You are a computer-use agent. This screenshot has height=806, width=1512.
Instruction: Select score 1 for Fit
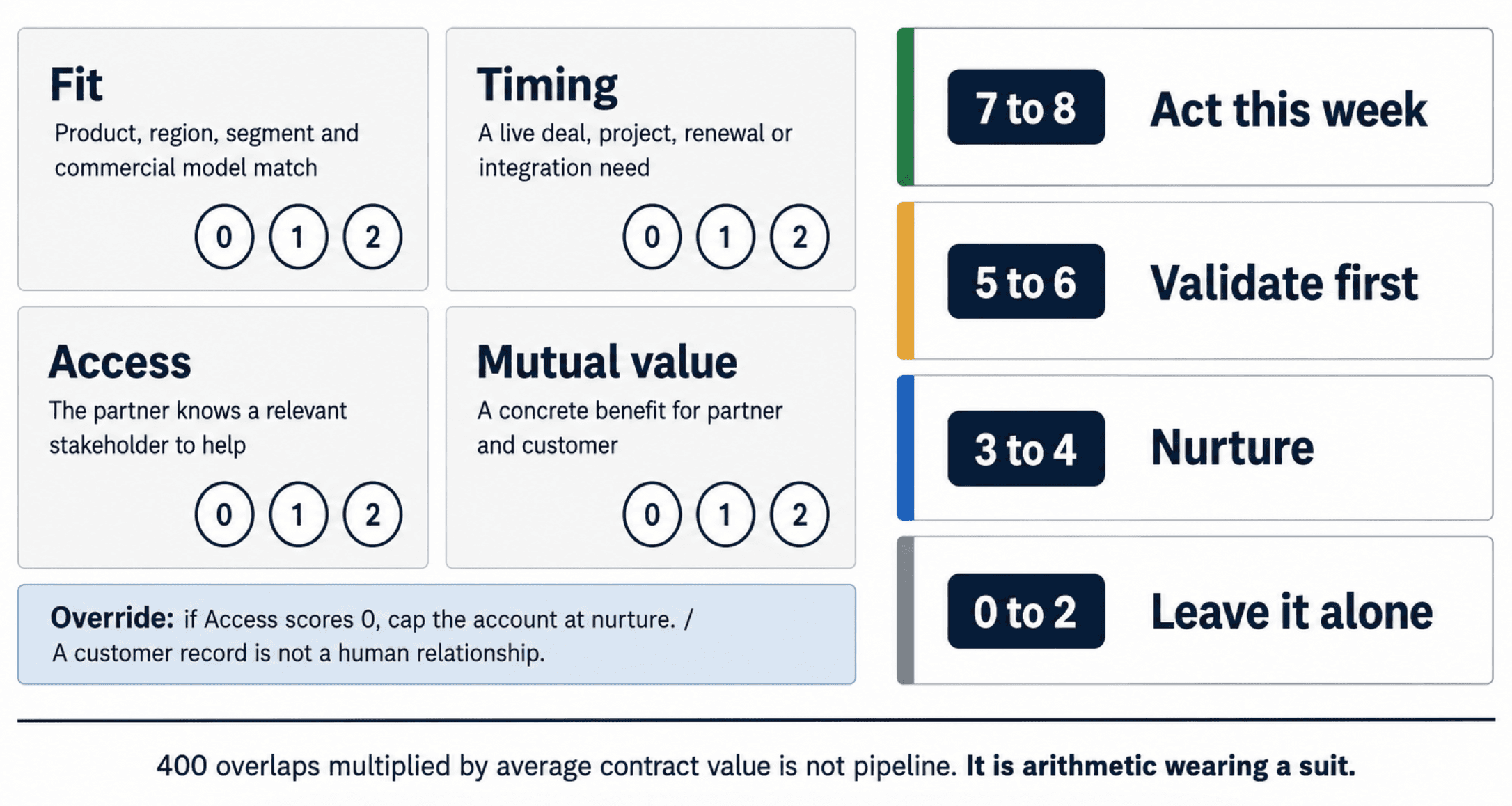point(298,237)
